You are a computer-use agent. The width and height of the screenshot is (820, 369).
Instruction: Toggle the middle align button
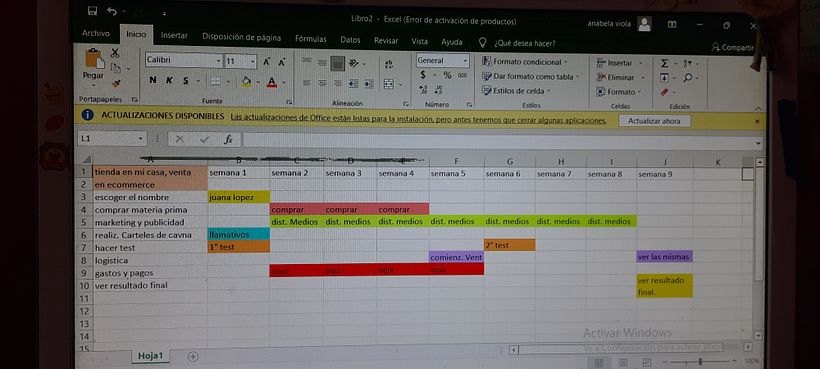click(322, 63)
